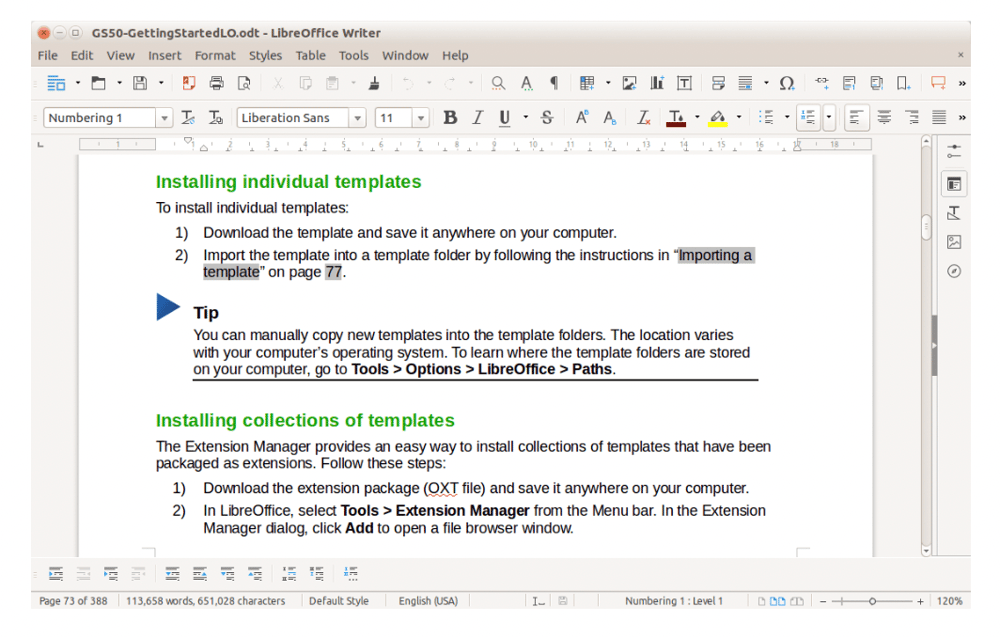Insert a page break
Image resolution: width=1000 pixels, height=637 pixels.
pyautogui.click(x=718, y=83)
